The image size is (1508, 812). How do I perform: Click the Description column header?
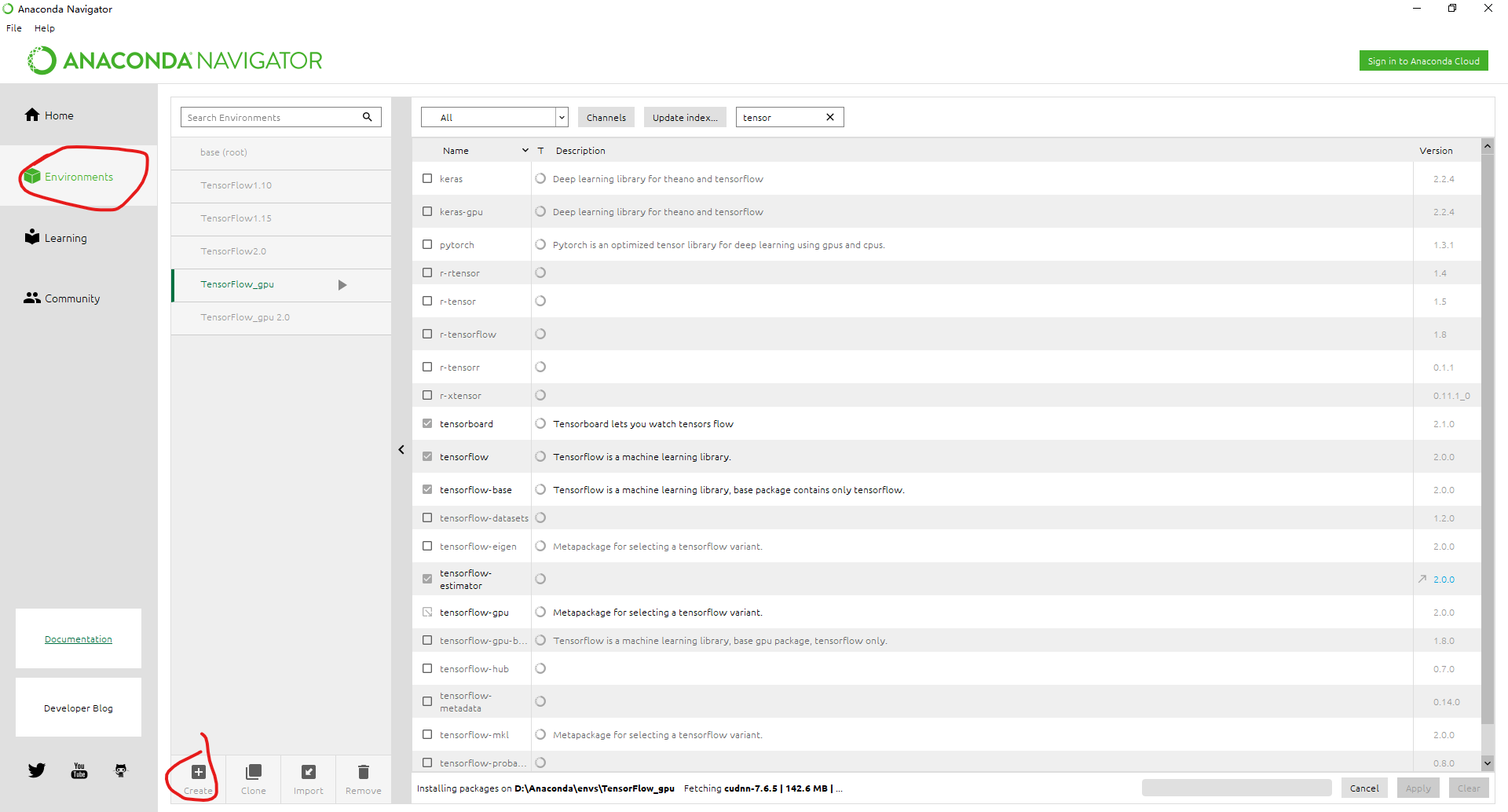[x=580, y=150]
